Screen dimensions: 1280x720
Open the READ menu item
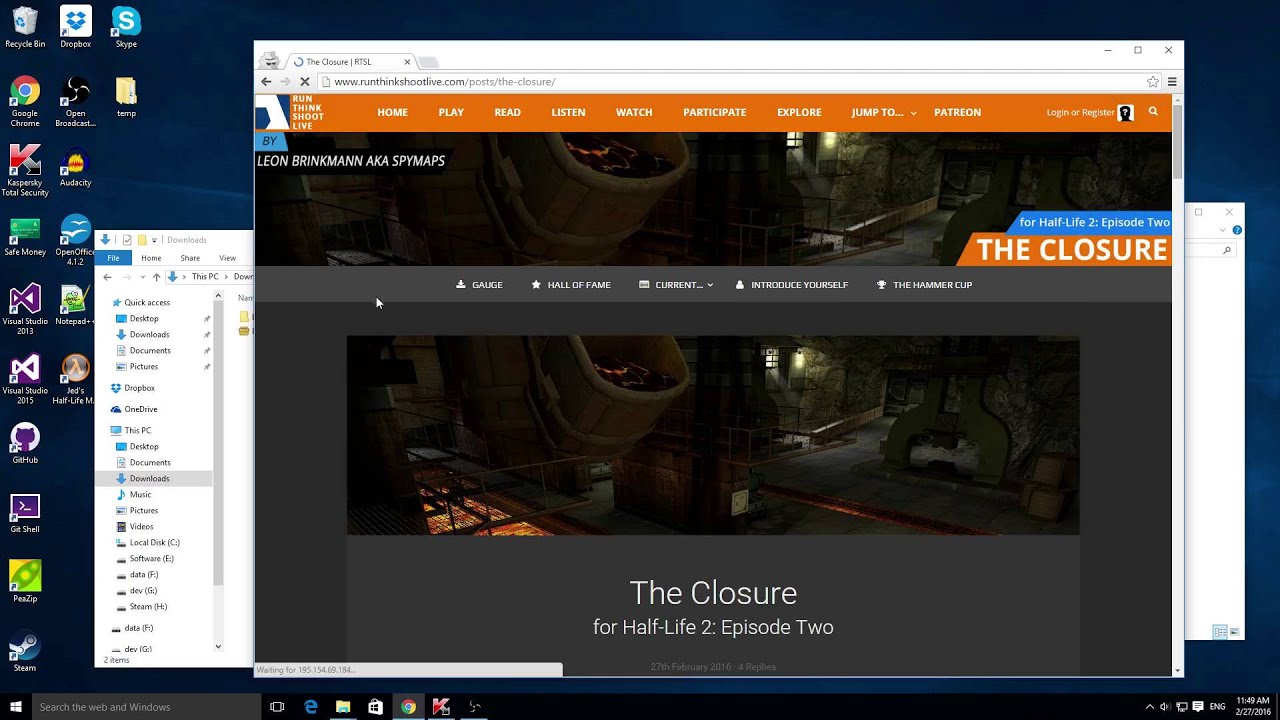tap(507, 112)
